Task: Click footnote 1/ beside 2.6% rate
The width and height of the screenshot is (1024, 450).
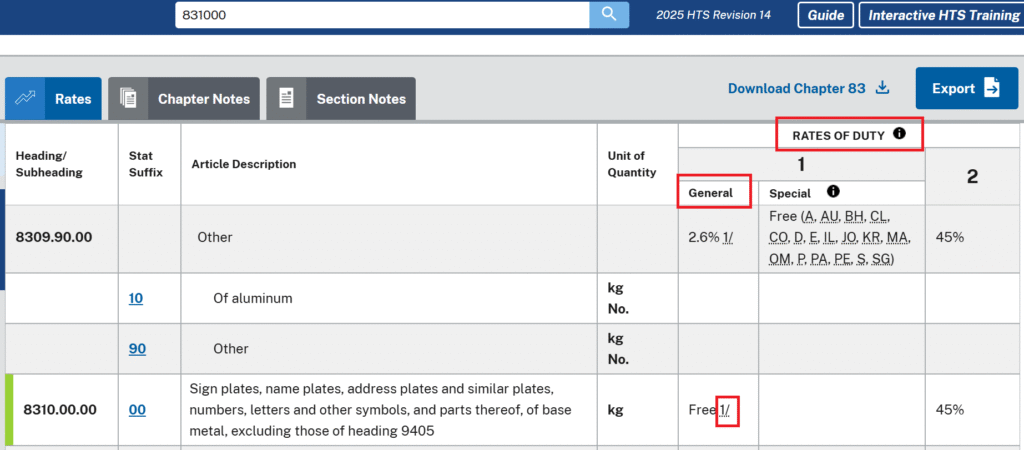Action: click(x=730, y=237)
